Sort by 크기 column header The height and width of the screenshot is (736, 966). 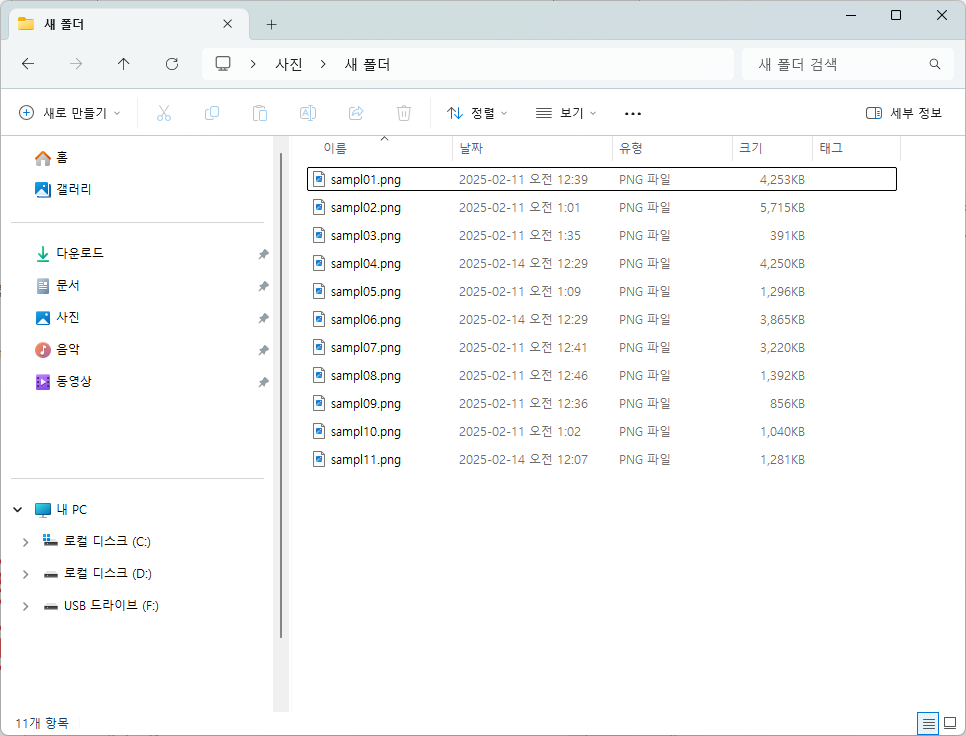coord(750,148)
